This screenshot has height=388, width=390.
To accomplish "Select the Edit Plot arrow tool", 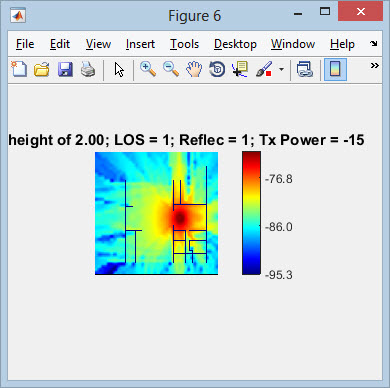I will coord(119,70).
